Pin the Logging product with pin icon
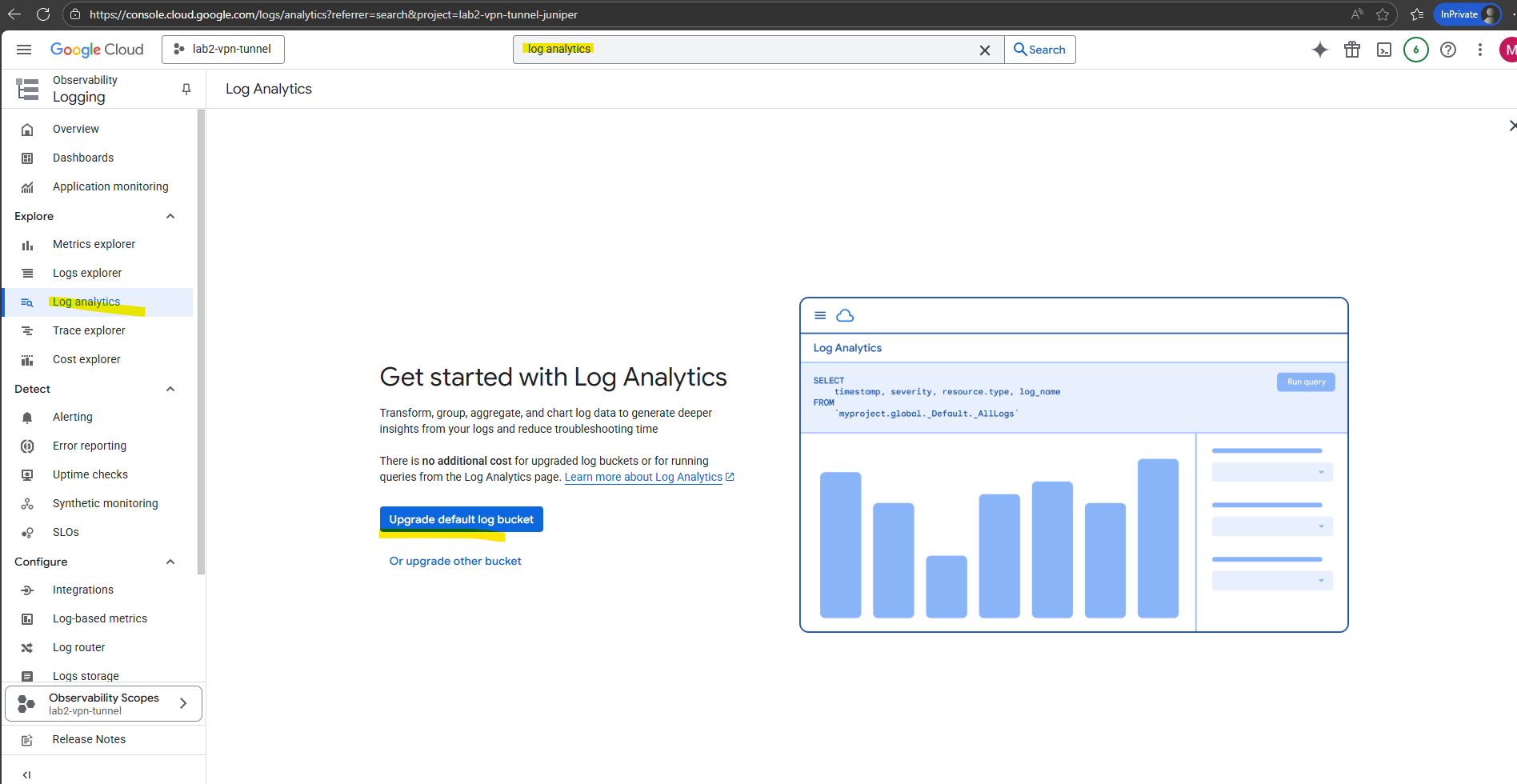Screen dimensions: 1517x784 pos(186,89)
